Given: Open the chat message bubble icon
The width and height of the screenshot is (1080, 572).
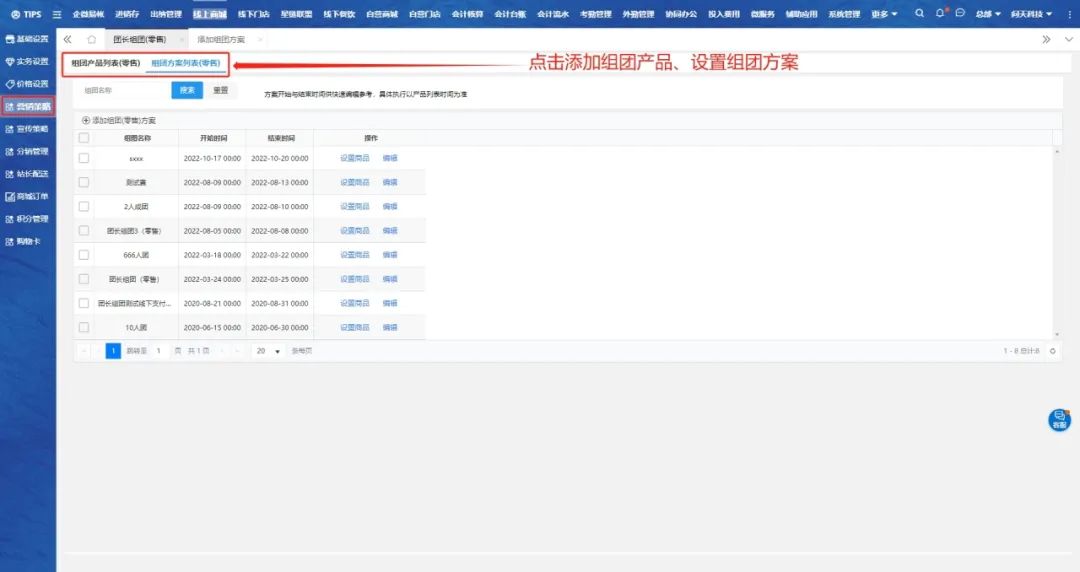Looking at the screenshot, I should tap(960, 14).
